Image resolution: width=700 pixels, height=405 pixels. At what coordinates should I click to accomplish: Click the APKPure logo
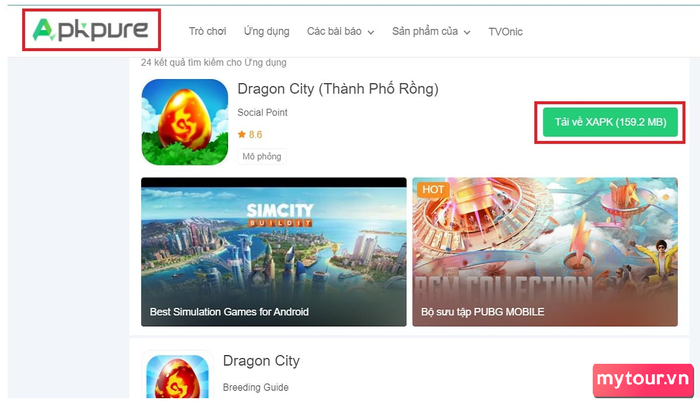[91, 30]
